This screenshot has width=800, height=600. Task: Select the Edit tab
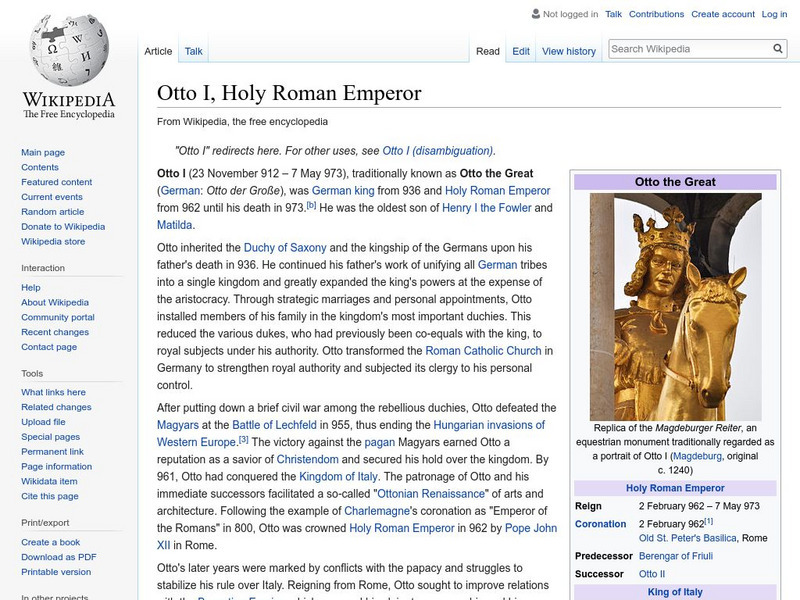521,51
